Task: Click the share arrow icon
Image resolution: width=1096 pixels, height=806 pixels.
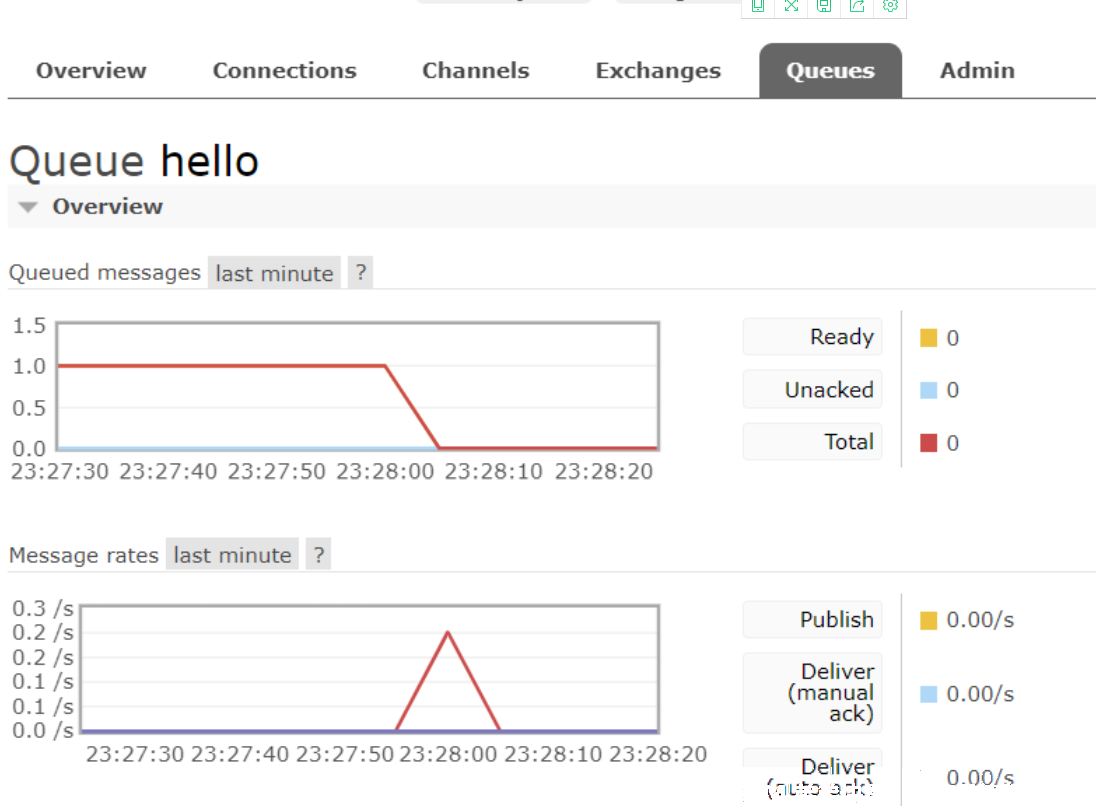Action: click(857, 6)
